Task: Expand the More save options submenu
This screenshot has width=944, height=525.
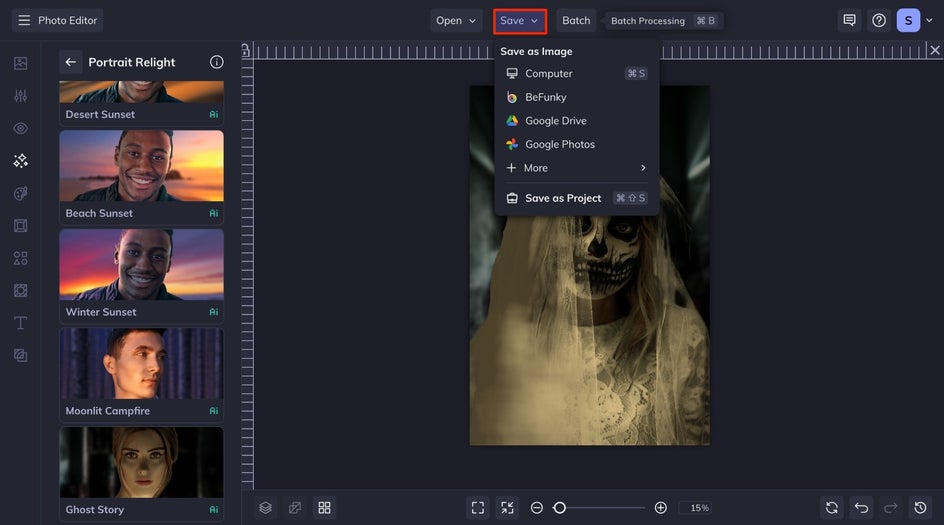Action: pos(577,168)
